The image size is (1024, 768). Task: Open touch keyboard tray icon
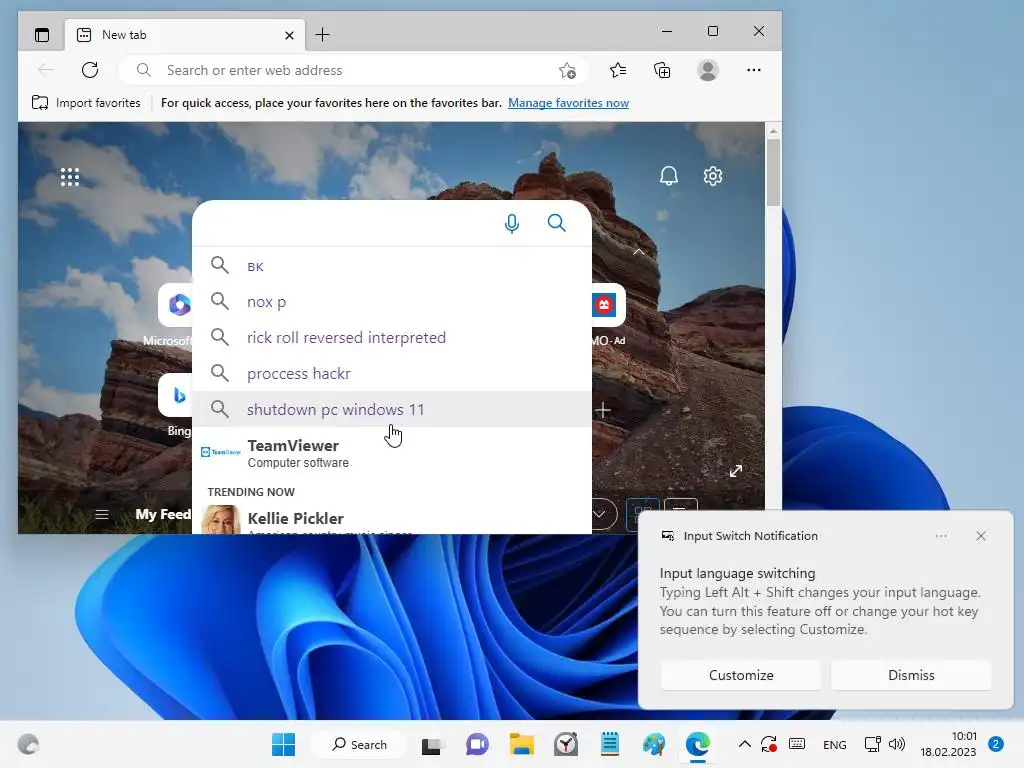pyautogui.click(x=797, y=744)
